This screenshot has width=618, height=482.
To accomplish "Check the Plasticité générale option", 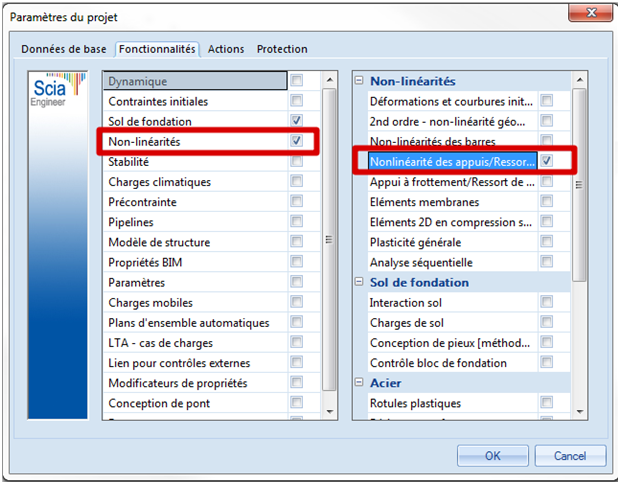I will click(547, 242).
